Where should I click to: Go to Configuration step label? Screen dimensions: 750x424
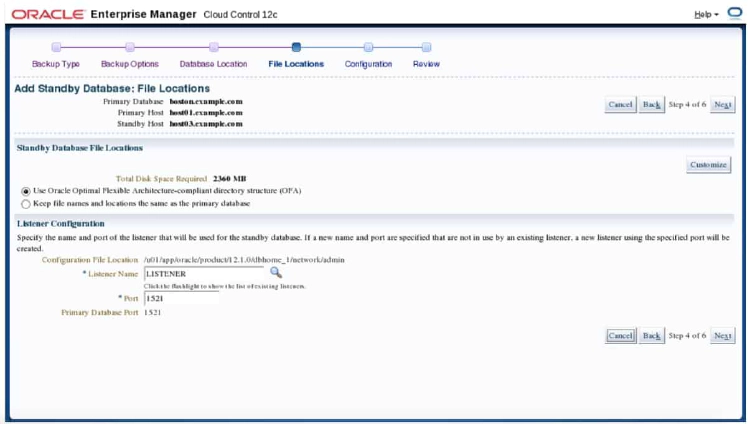pyautogui.click(x=368, y=64)
